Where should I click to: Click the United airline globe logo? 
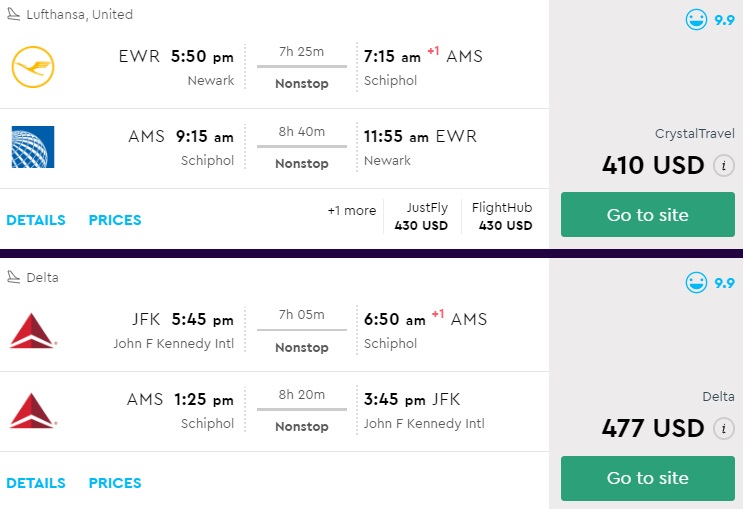(x=32, y=147)
